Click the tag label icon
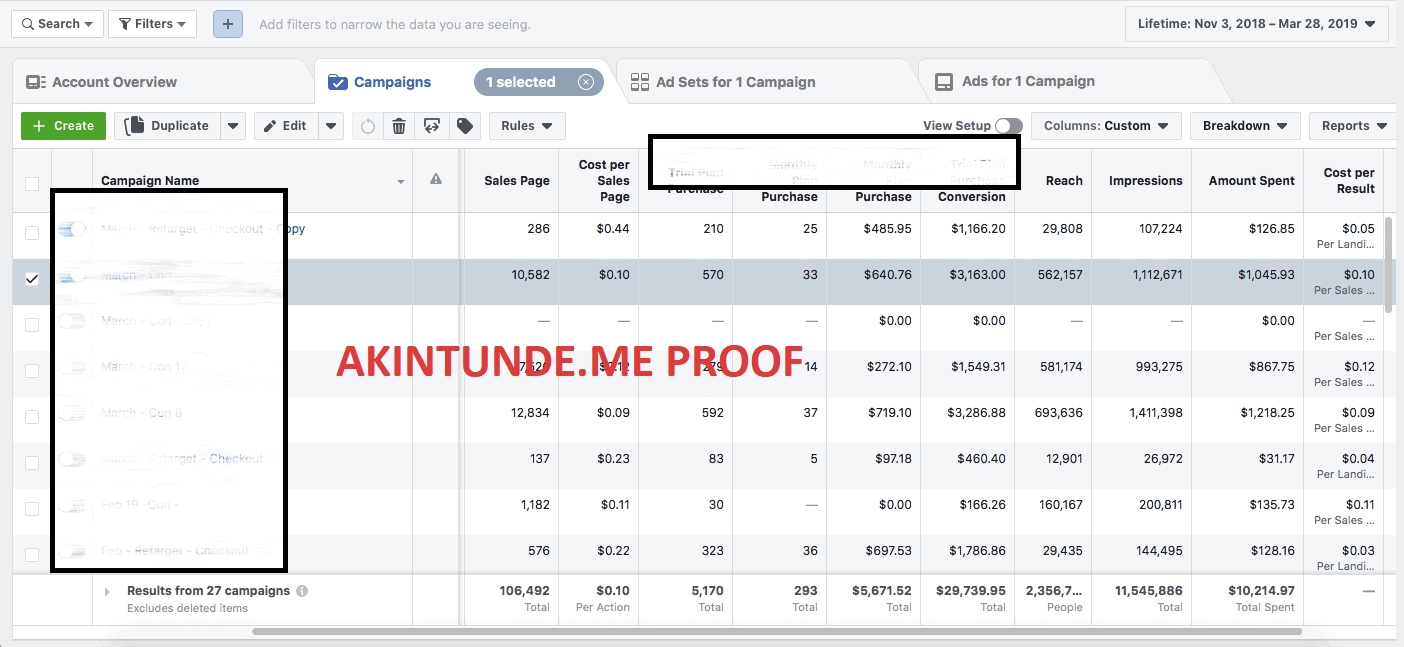Viewport: 1404px width, 647px height. coord(464,126)
